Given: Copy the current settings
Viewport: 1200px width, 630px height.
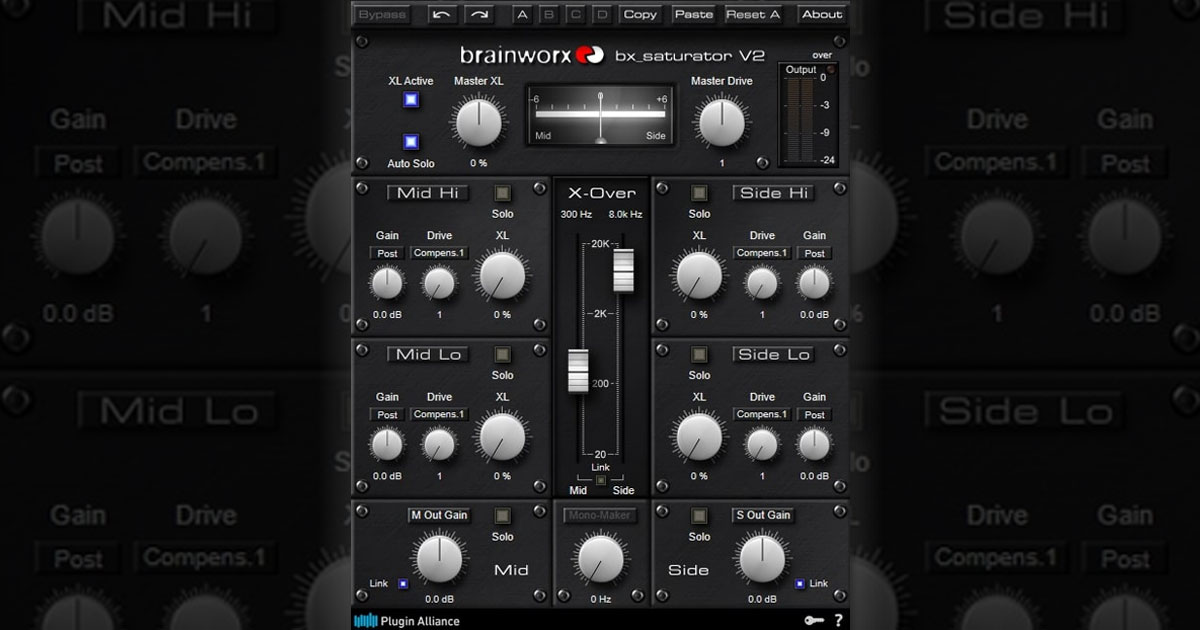Looking at the screenshot, I should (x=641, y=14).
